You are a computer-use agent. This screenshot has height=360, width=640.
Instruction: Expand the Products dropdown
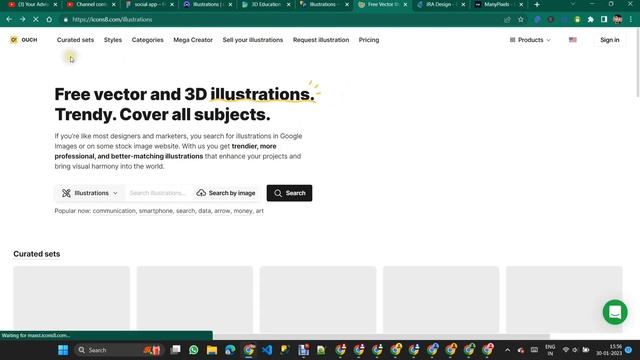530,40
